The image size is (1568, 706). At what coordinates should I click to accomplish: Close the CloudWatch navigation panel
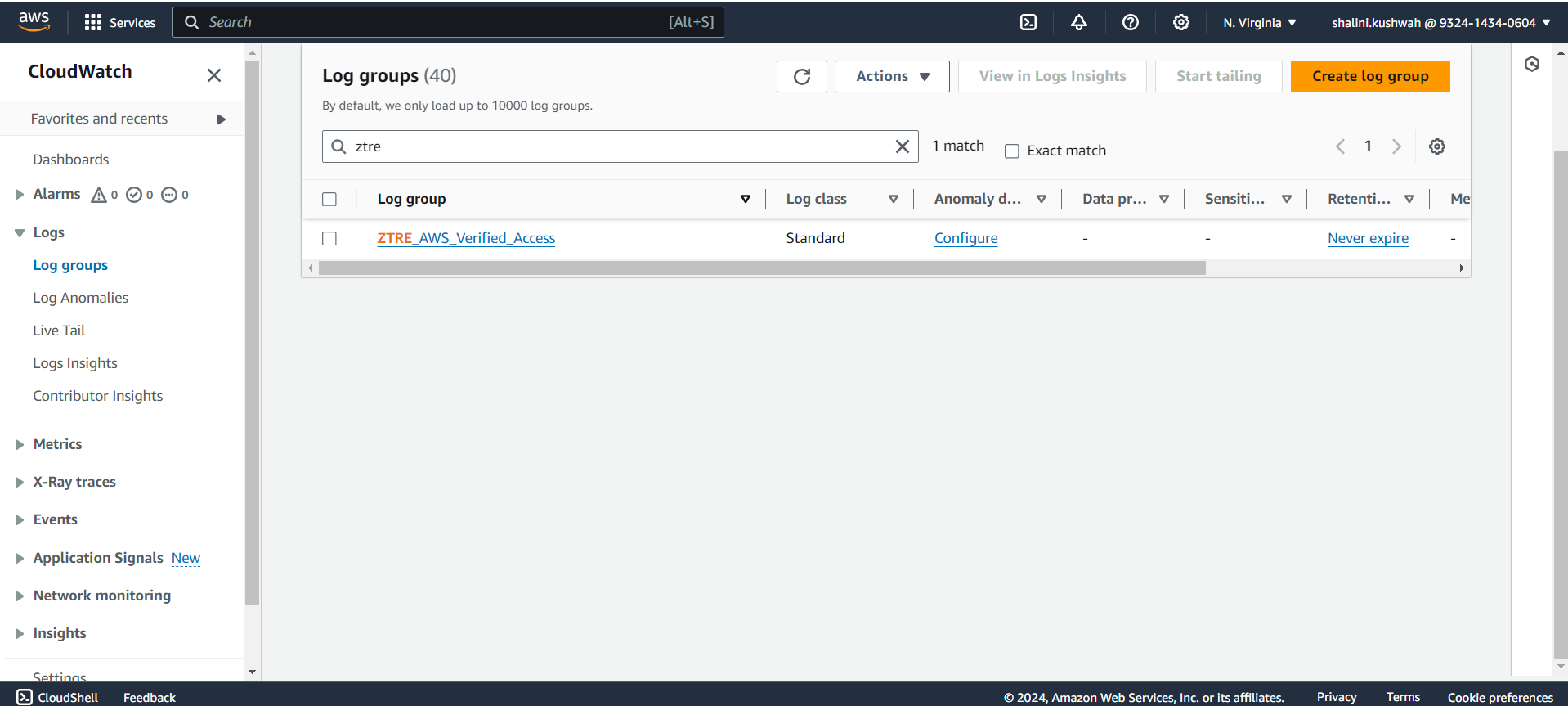click(214, 75)
